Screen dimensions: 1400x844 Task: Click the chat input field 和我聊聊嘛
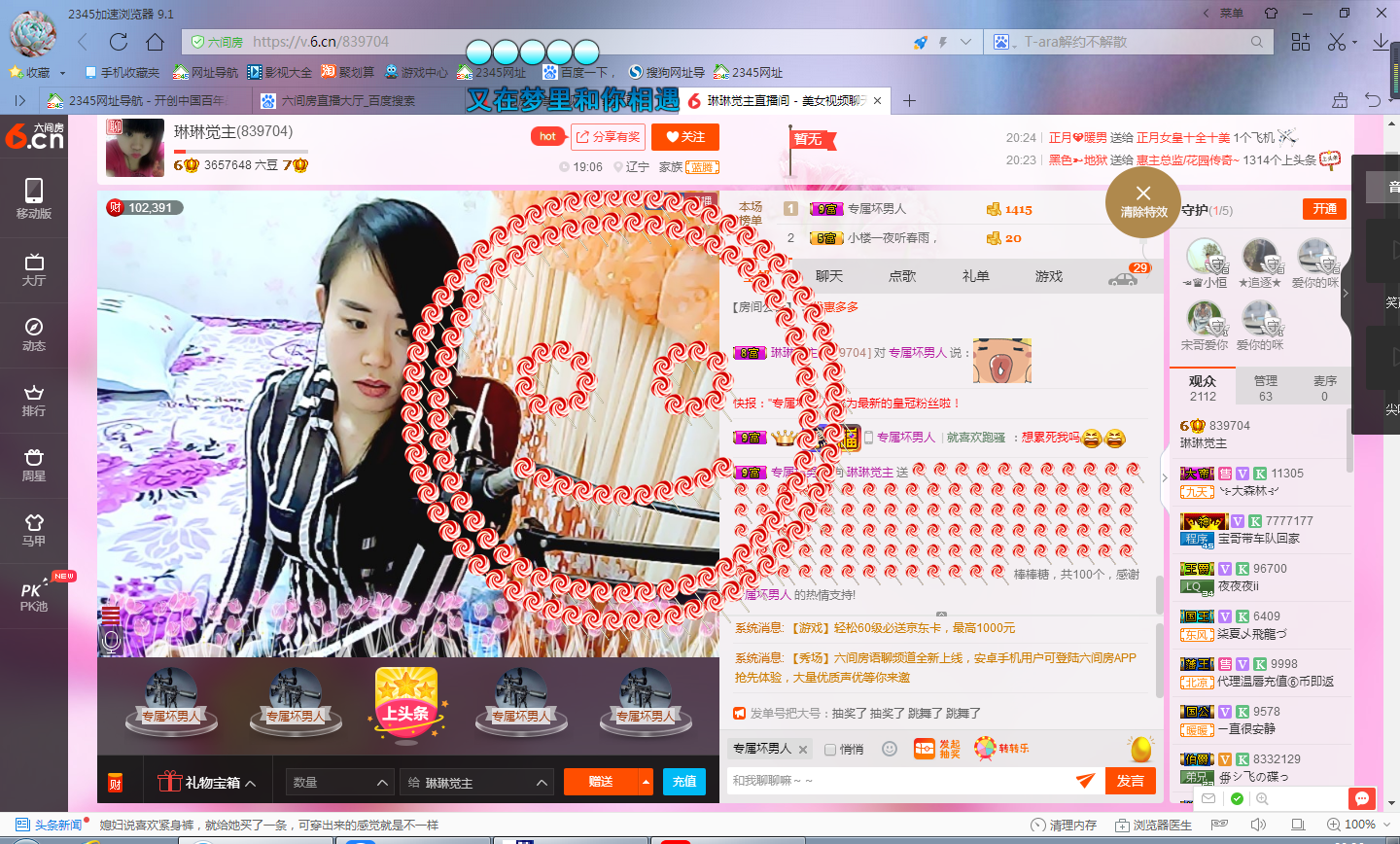[x=899, y=781]
